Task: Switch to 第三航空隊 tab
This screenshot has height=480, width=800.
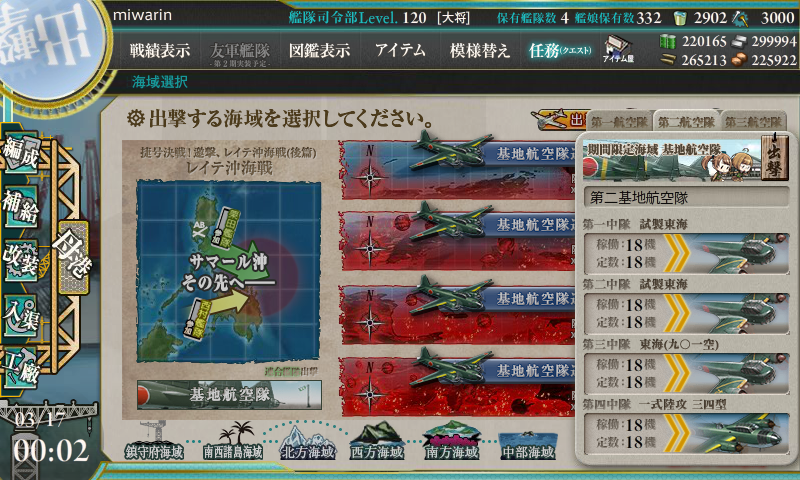Action: (x=754, y=122)
